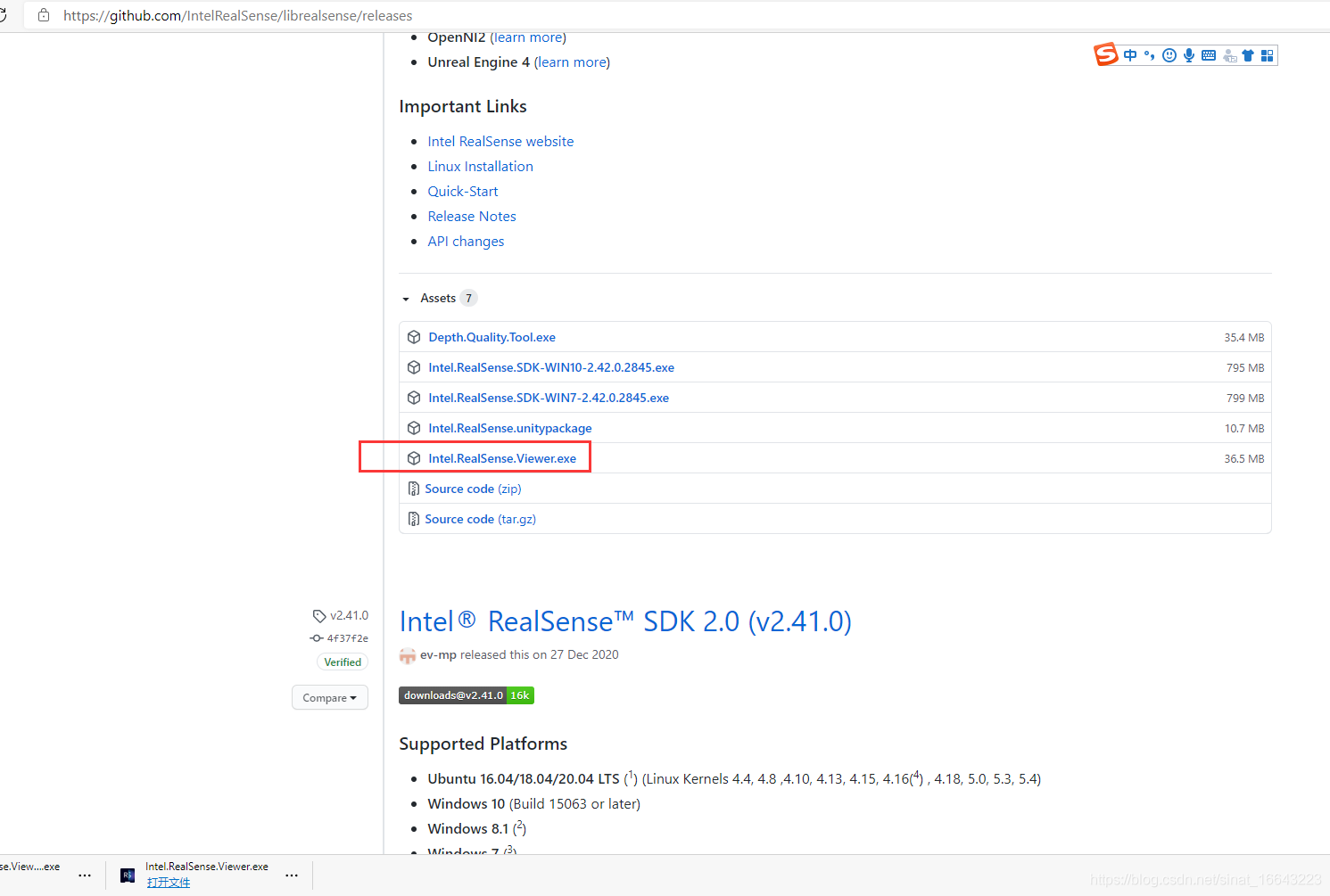
Task: Open the Release Notes link
Action: 472,217
